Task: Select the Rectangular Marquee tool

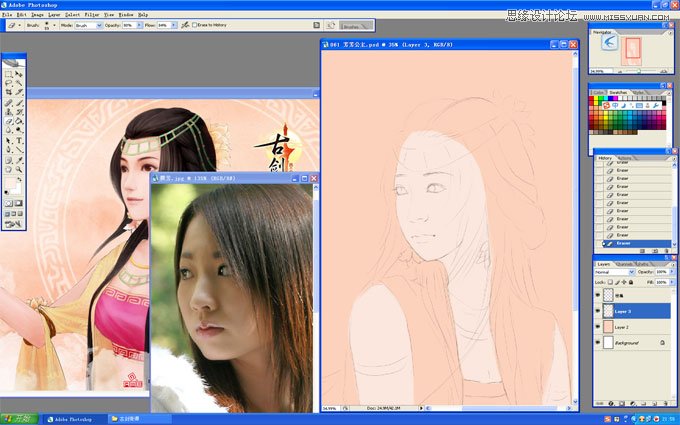Action: pos(8,74)
